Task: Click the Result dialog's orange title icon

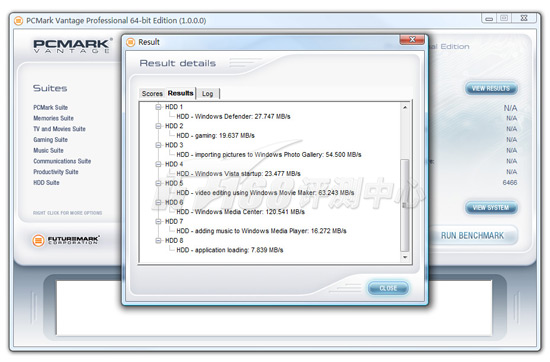Action: pyautogui.click(x=130, y=42)
